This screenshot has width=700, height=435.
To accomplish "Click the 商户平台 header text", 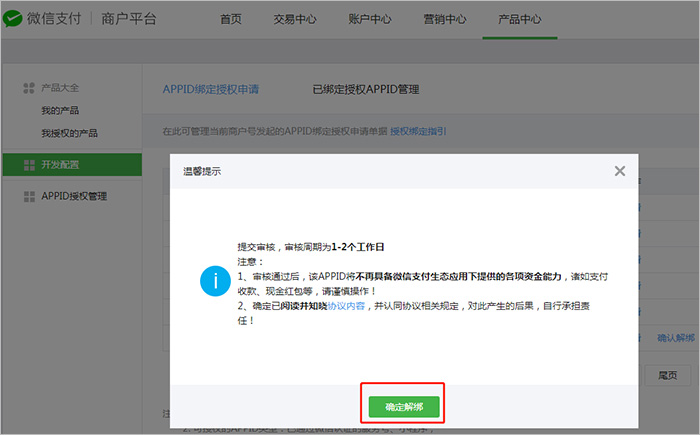I will pos(129,19).
